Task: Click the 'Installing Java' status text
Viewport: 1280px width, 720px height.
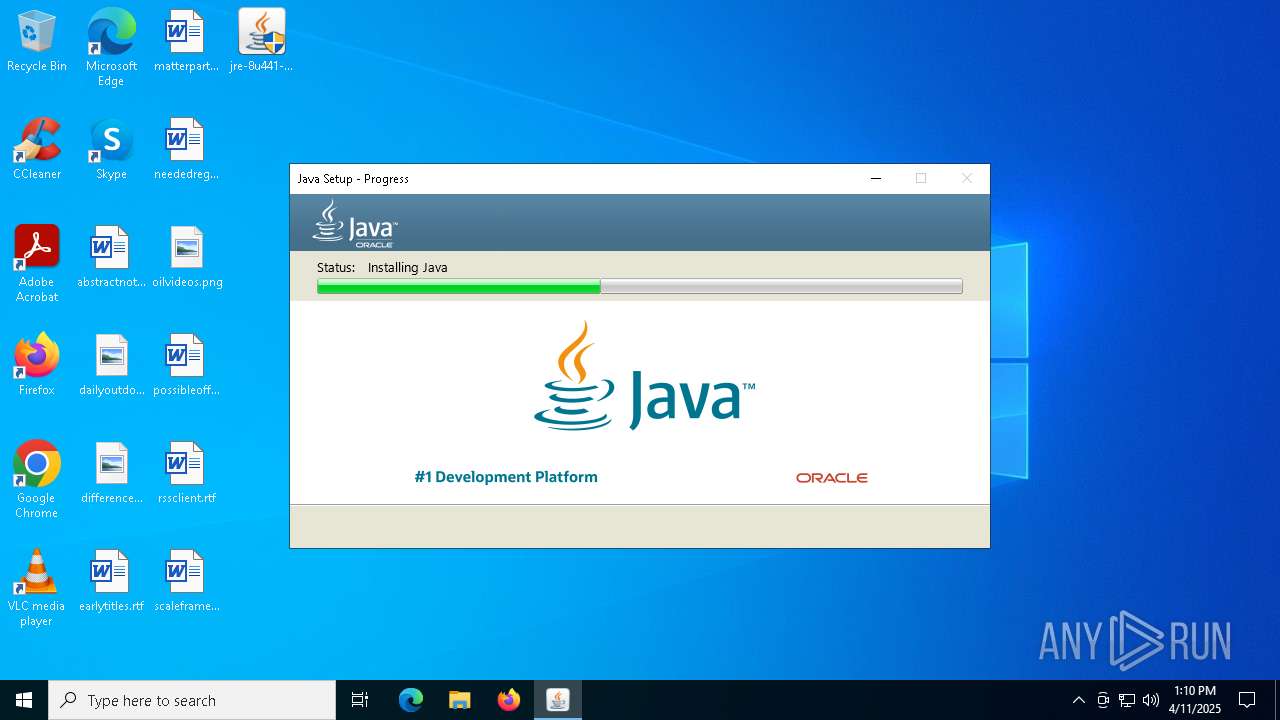Action: coord(407,267)
